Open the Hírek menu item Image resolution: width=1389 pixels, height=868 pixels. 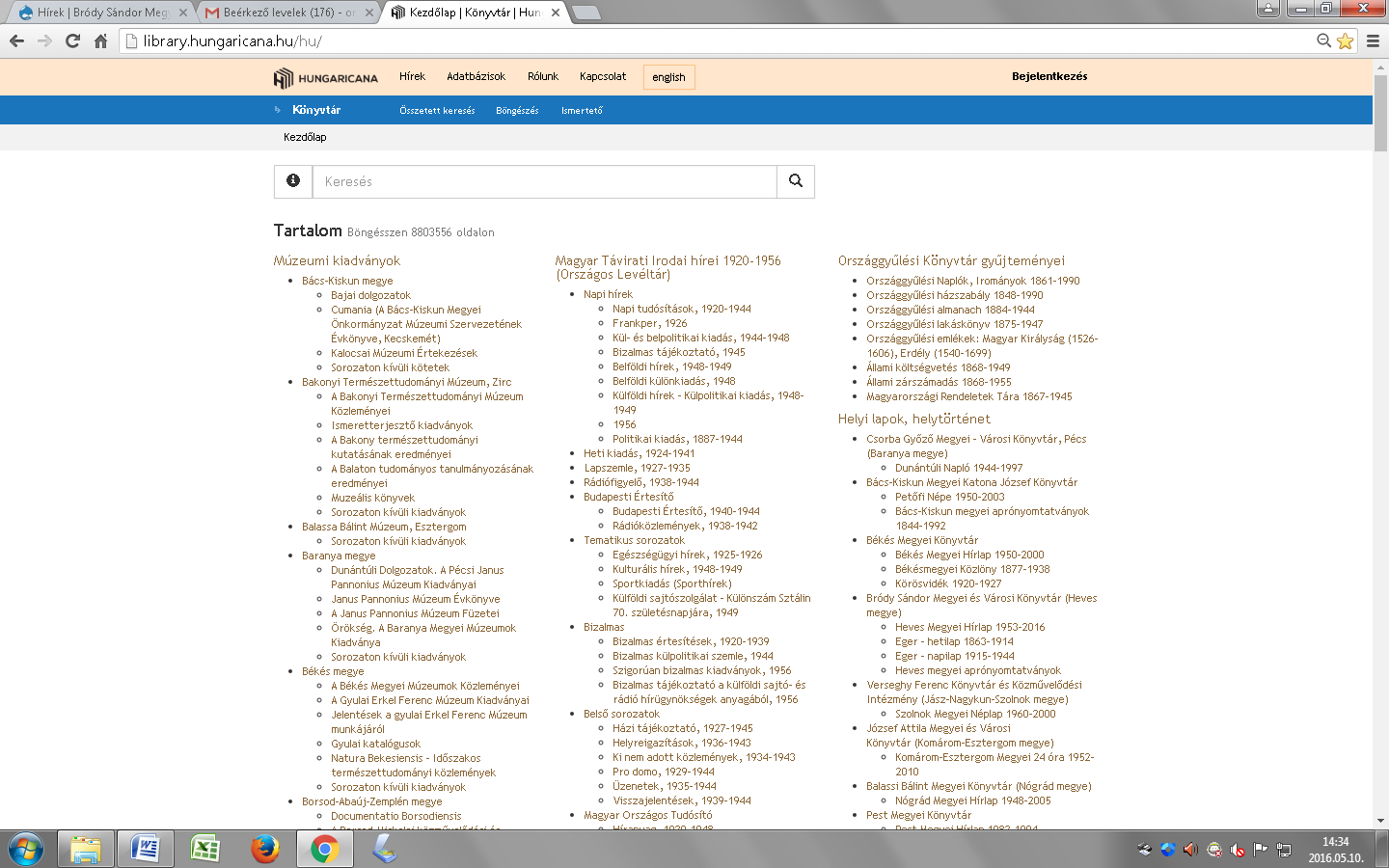tap(413, 76)
